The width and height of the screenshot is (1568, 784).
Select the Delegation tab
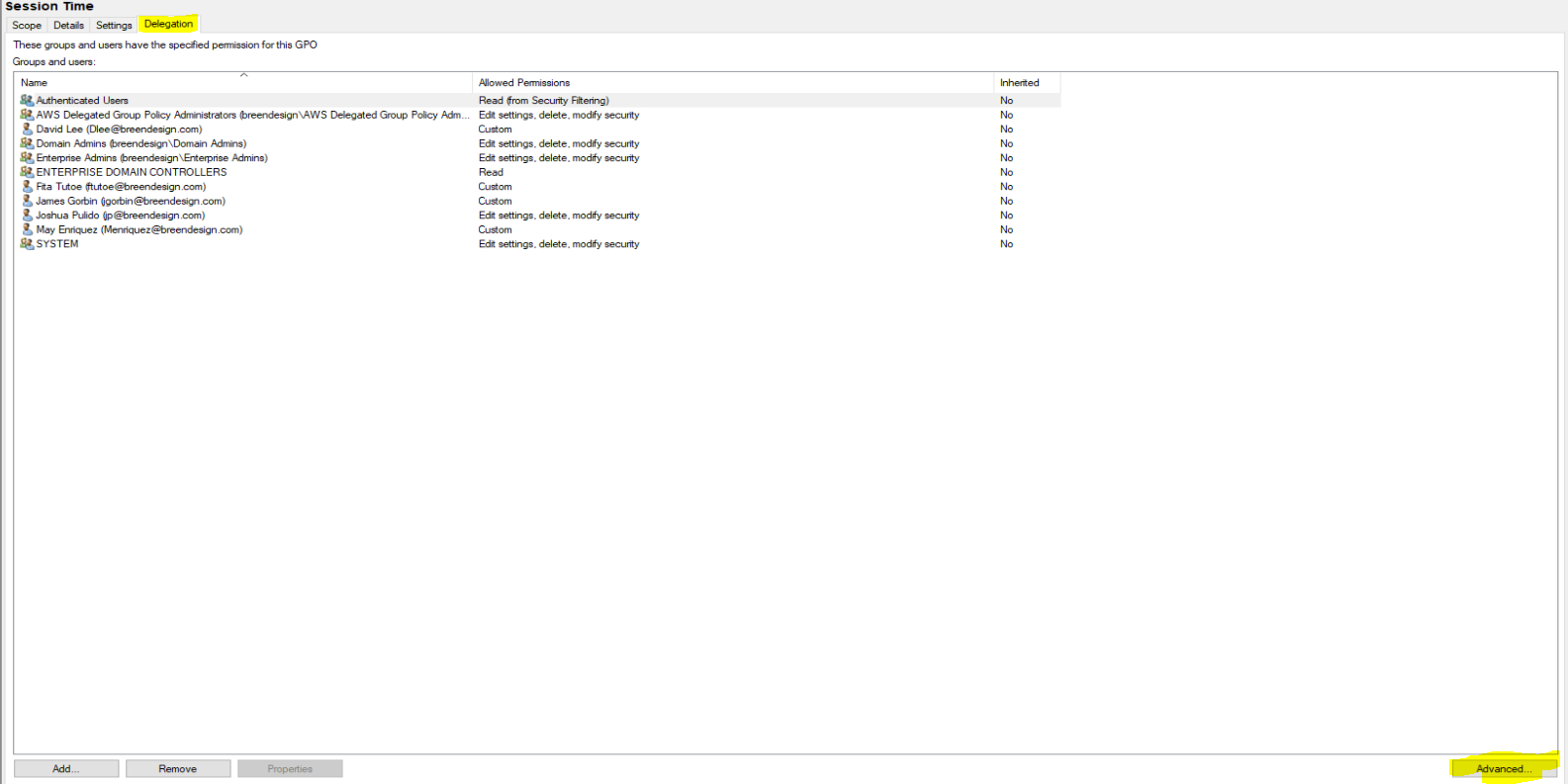point(168,24)
